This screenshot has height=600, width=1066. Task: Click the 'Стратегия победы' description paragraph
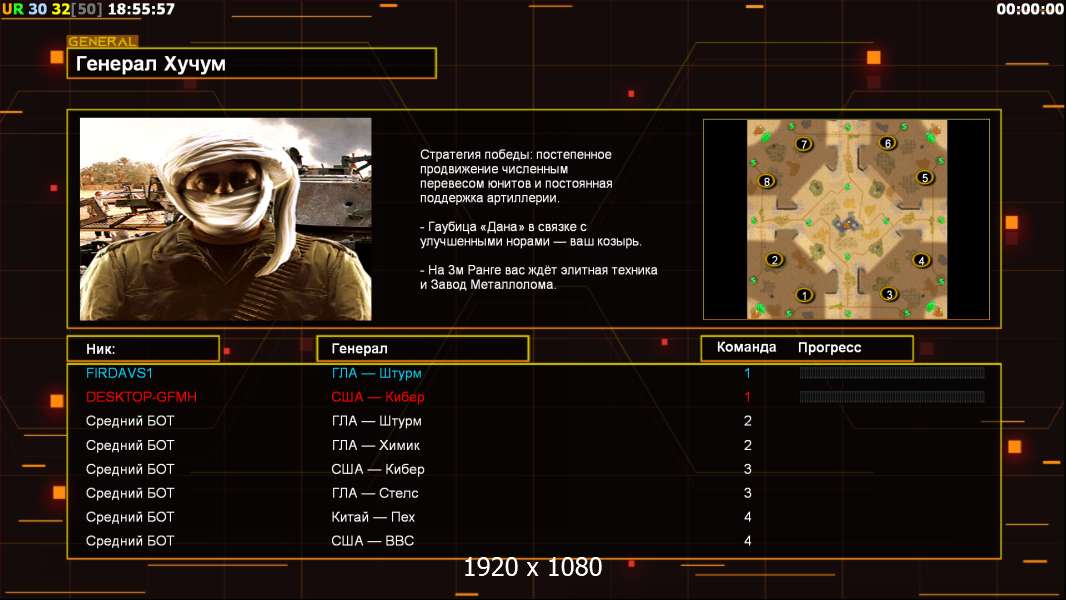coord(516,176)
